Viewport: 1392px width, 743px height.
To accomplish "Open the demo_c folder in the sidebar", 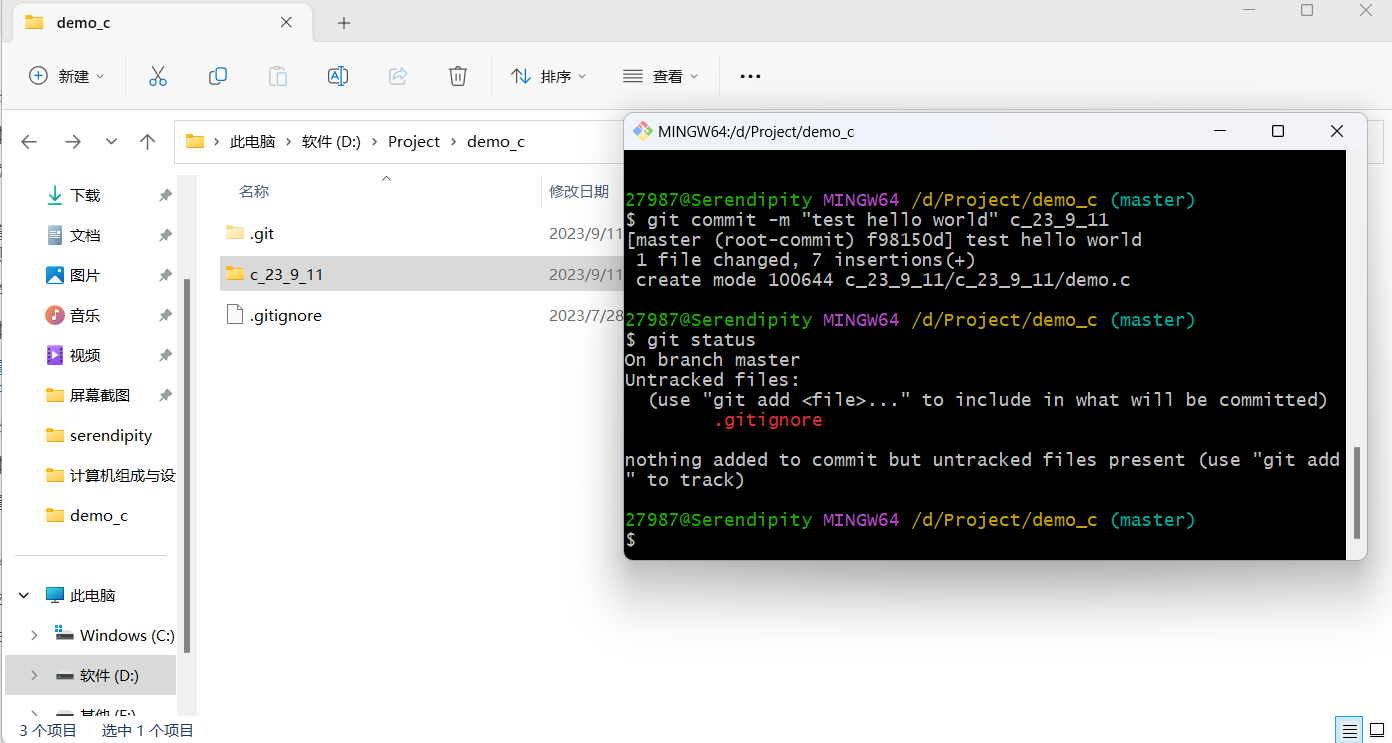I will [99, 516].
